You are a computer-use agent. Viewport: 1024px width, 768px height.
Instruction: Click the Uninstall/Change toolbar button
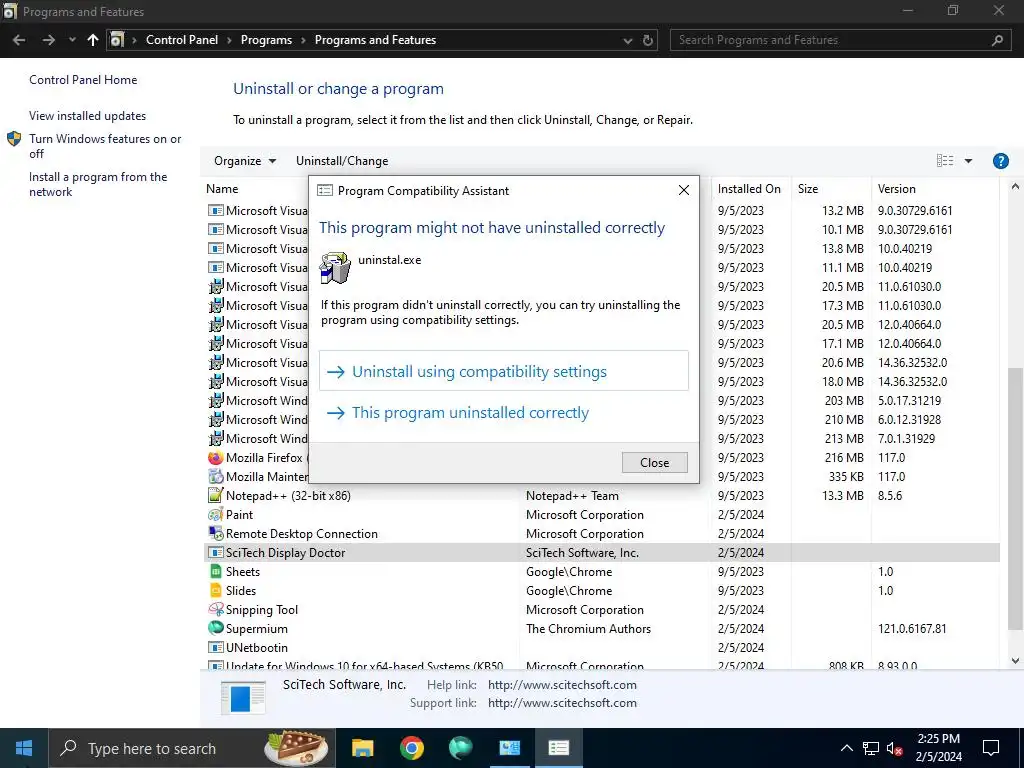pos(342,161)
